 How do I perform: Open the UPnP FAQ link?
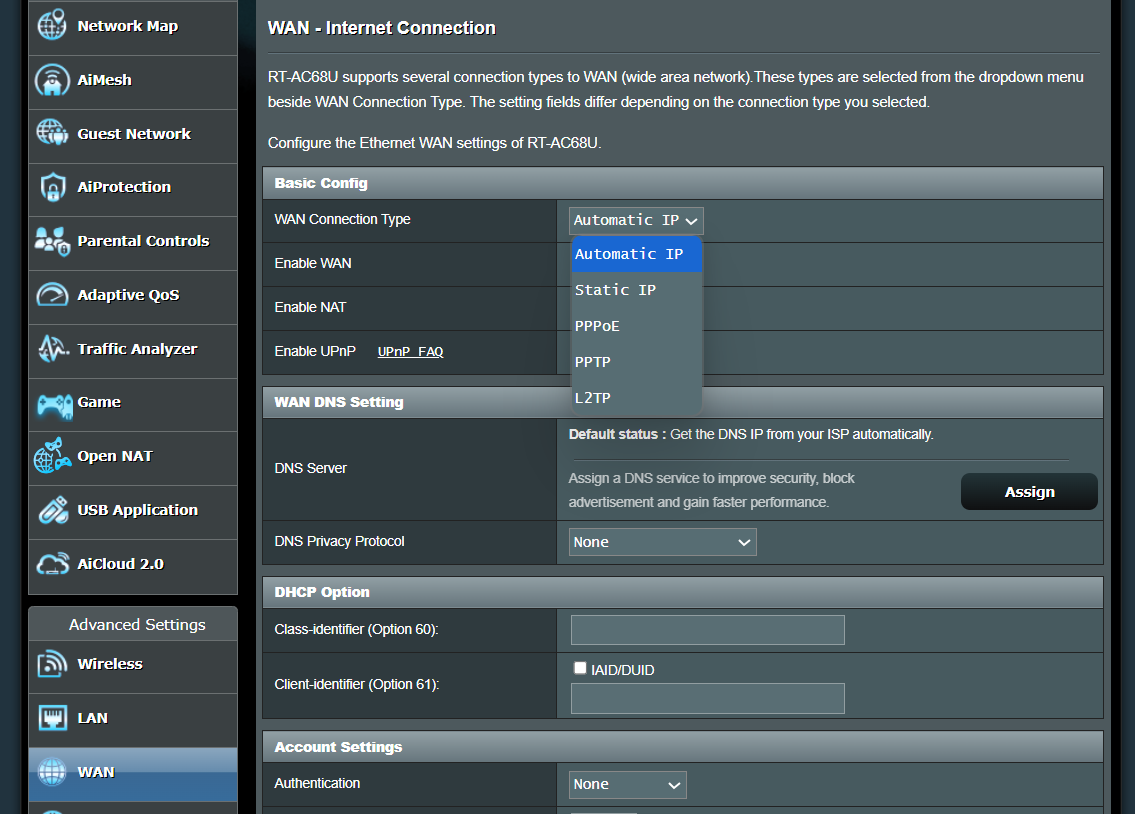click(x=410, y=352)
